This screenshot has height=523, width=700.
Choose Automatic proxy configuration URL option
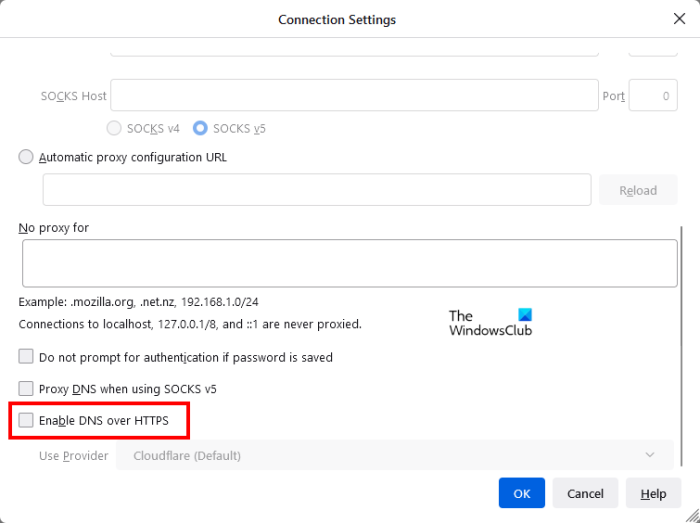[26, 157]
